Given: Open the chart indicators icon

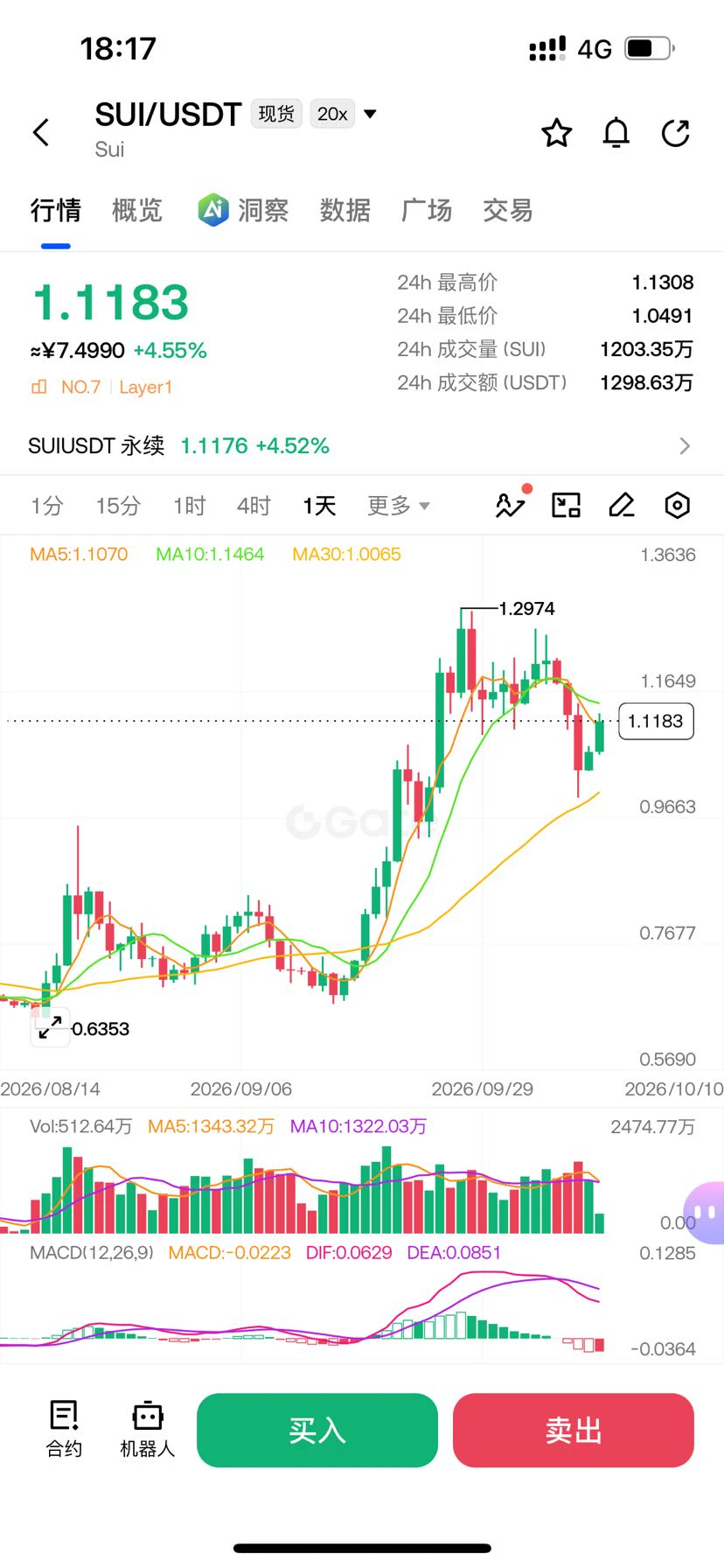Looking at the screenshot, I should click(512, 503).
